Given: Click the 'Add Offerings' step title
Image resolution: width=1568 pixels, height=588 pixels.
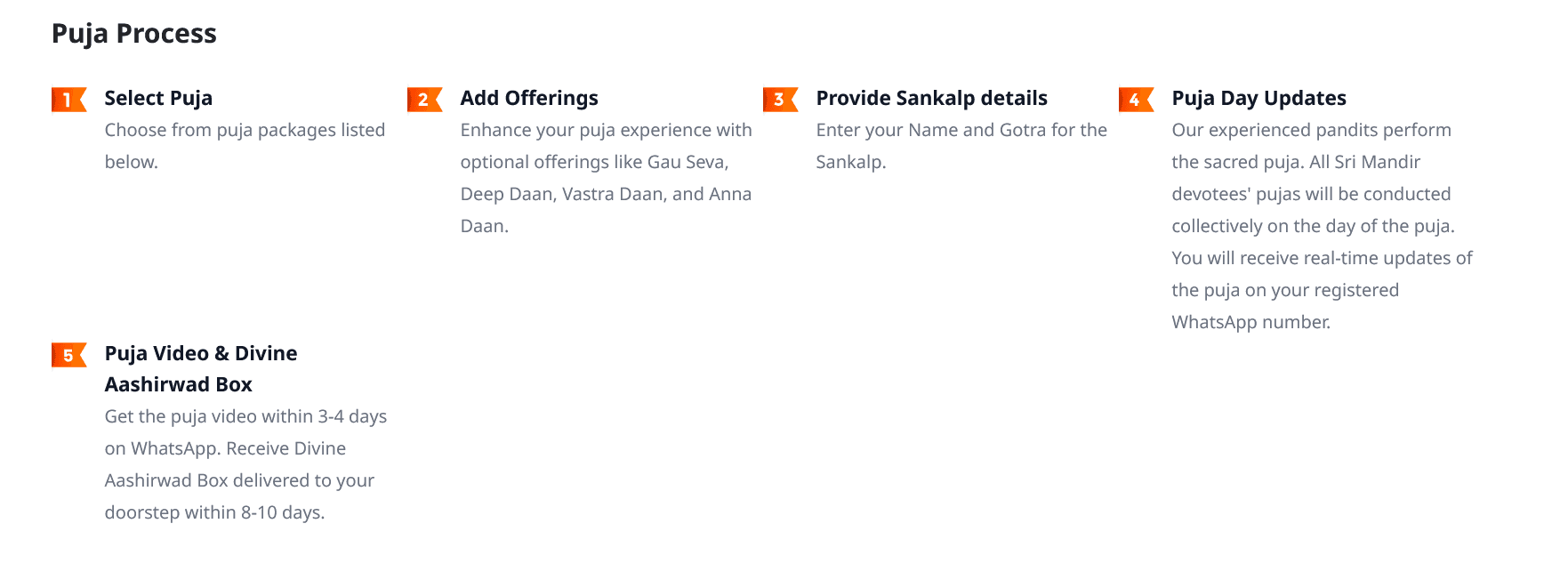Looking at the screenshot, I should click(x=529, y=98).
